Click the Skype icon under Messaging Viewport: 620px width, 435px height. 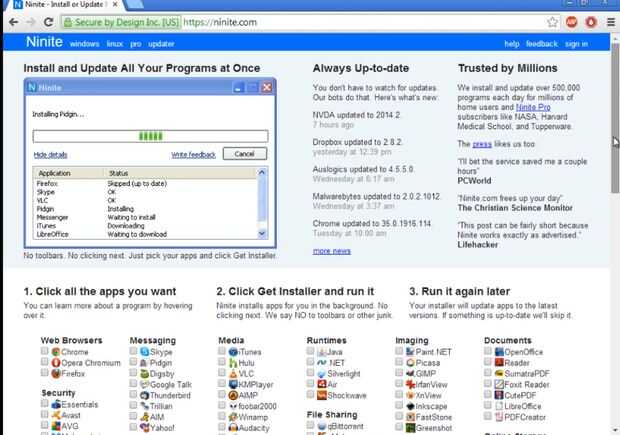144,352
